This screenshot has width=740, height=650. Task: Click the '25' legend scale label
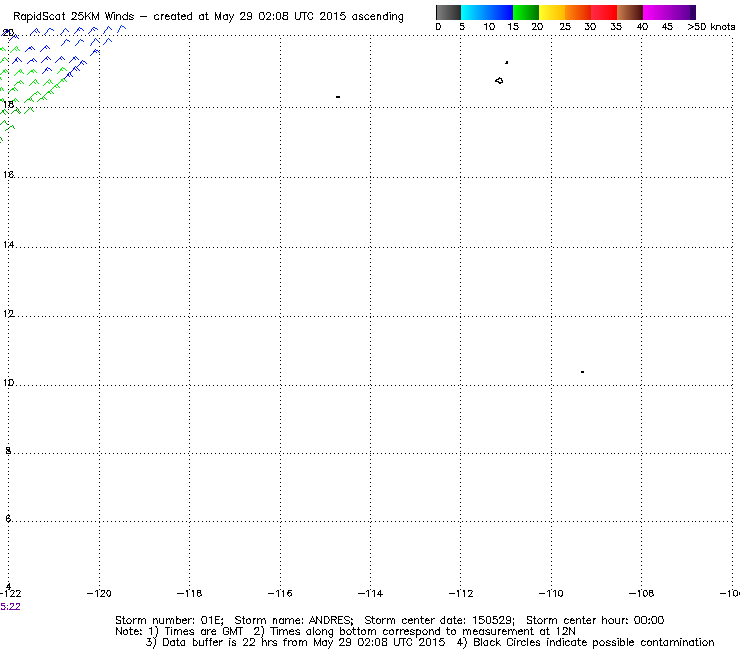(565, 27)
